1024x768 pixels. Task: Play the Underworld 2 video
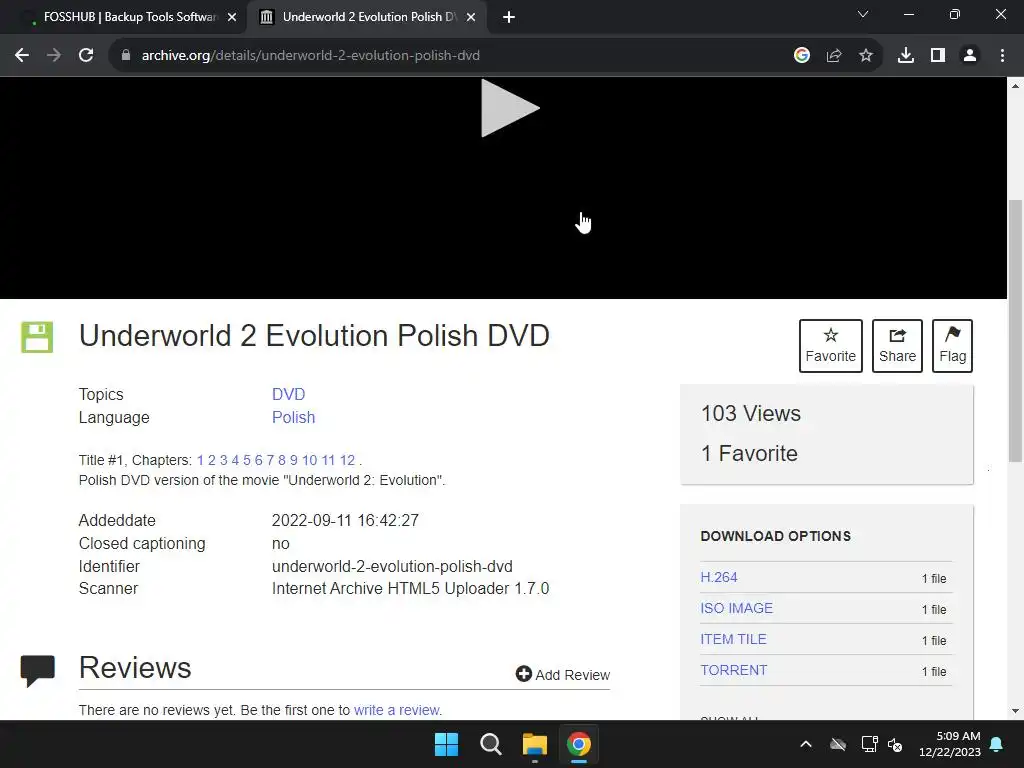[509, 108]
